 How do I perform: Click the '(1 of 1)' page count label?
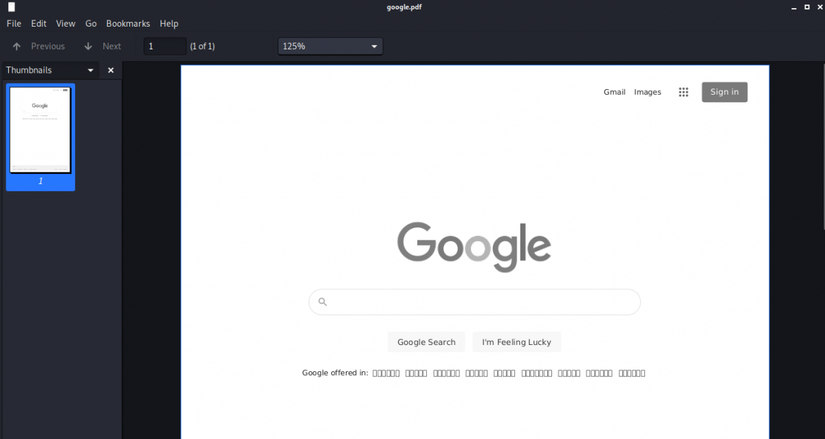(203, 46)
